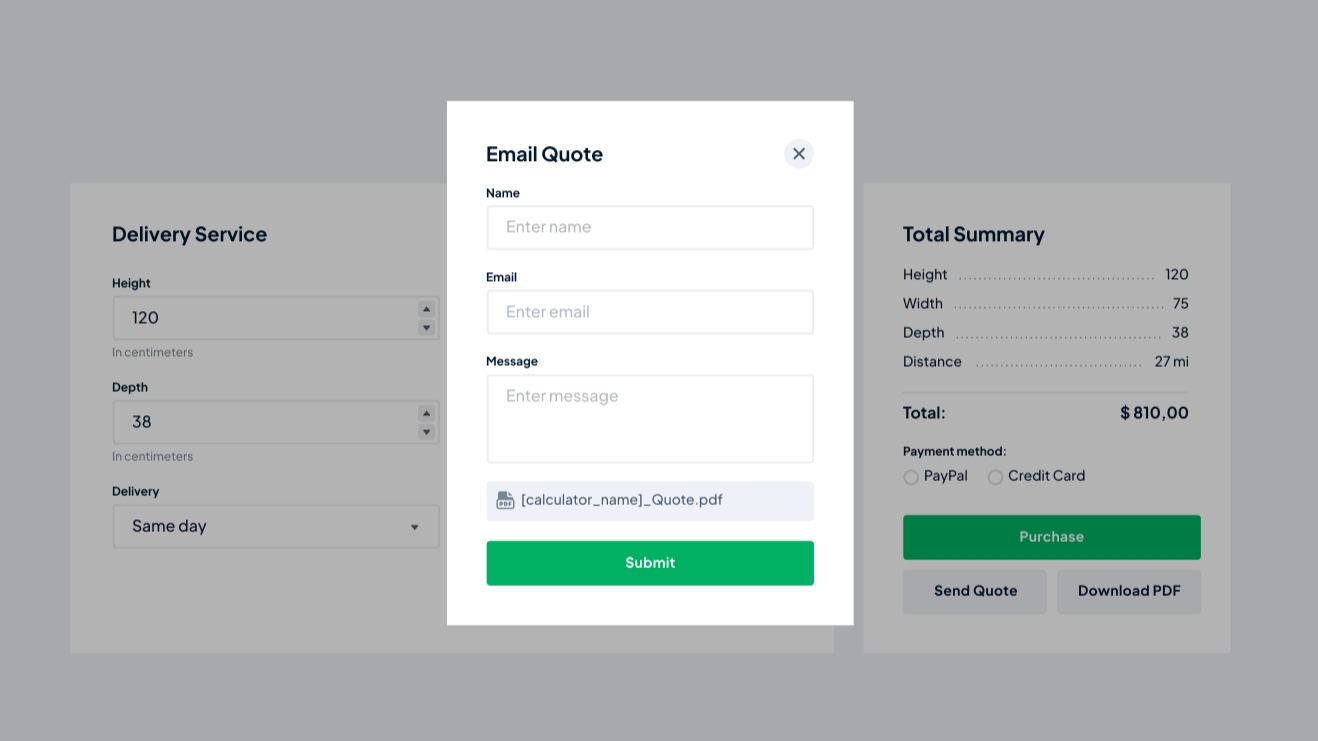This screenshot has width=1318, height=741.
Task: Expand Delivery options using the caret arrow
Action: pyautogui.click(x=414, y=527)
